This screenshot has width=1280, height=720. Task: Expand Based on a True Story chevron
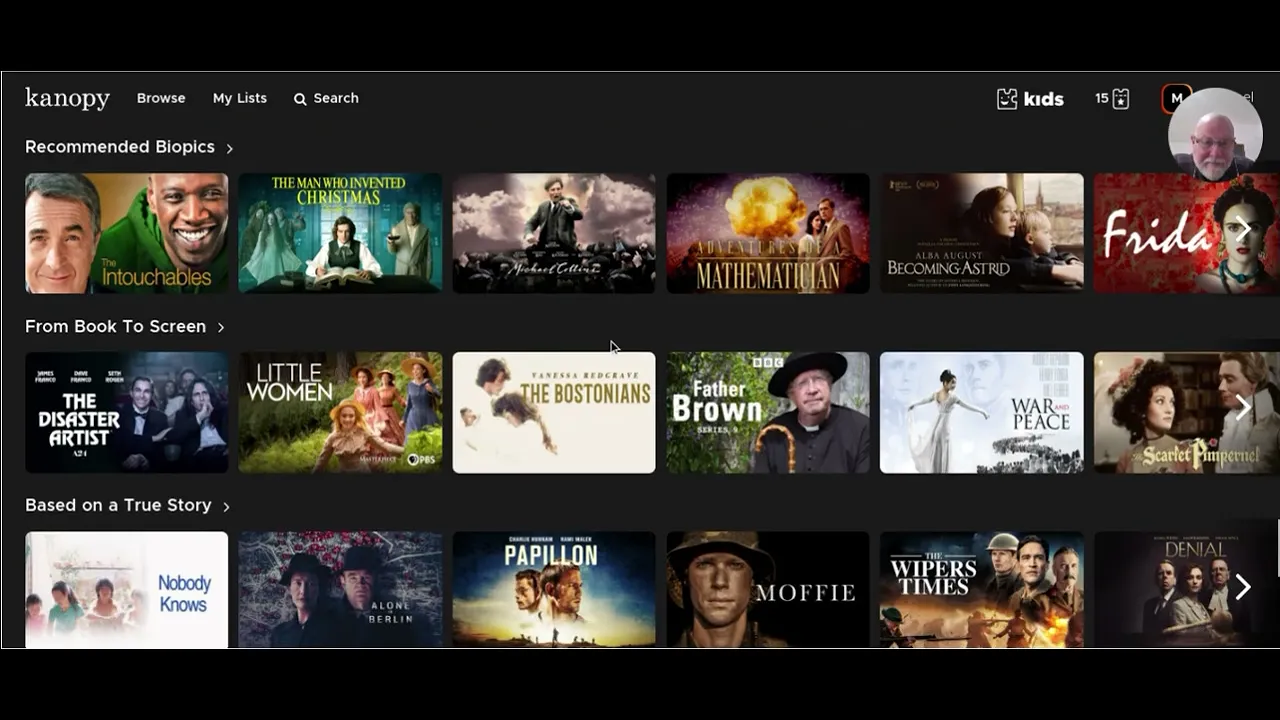click(226, 506)
